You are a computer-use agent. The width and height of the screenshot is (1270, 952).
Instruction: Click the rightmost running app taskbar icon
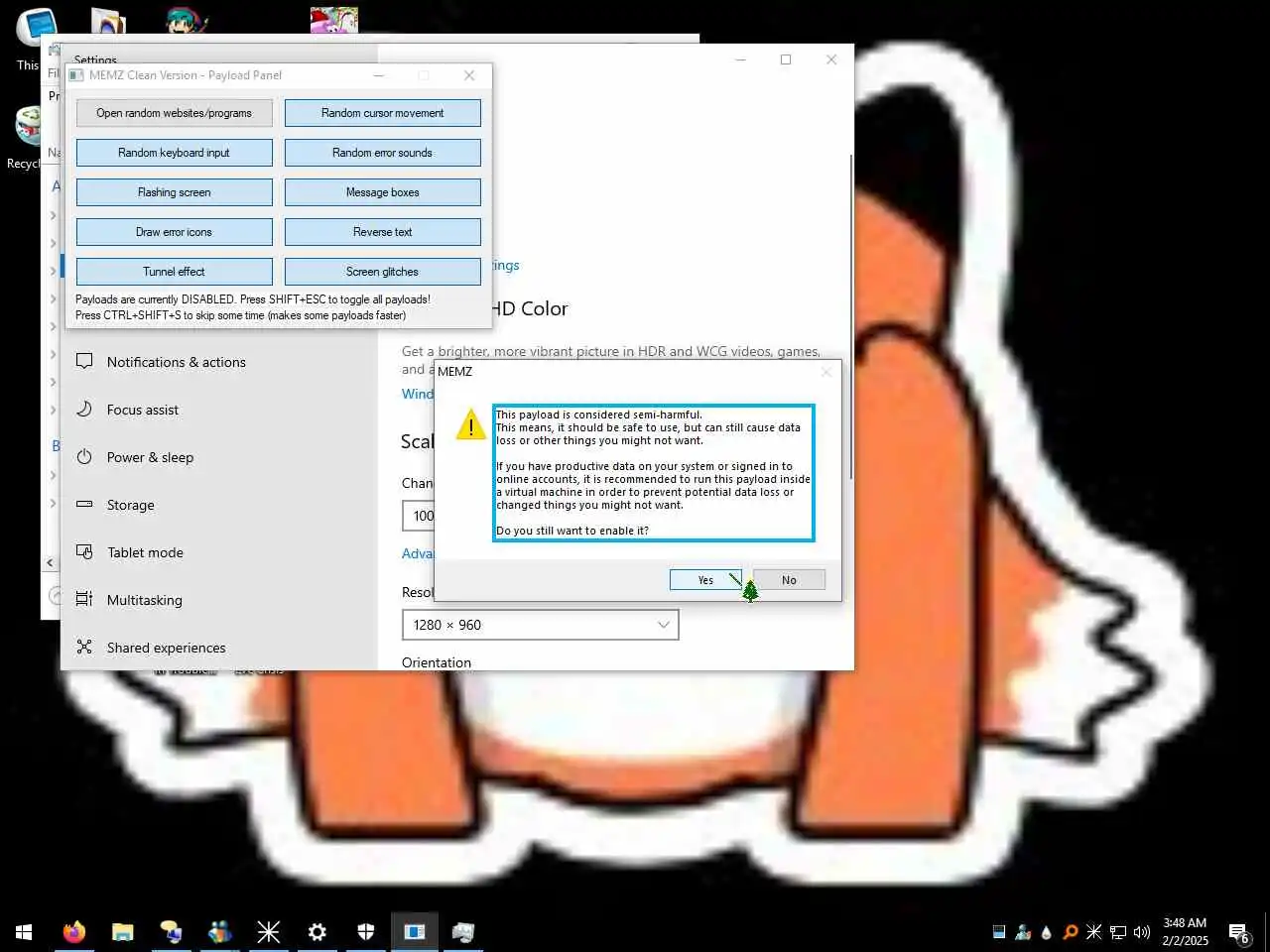coord(462,932)
